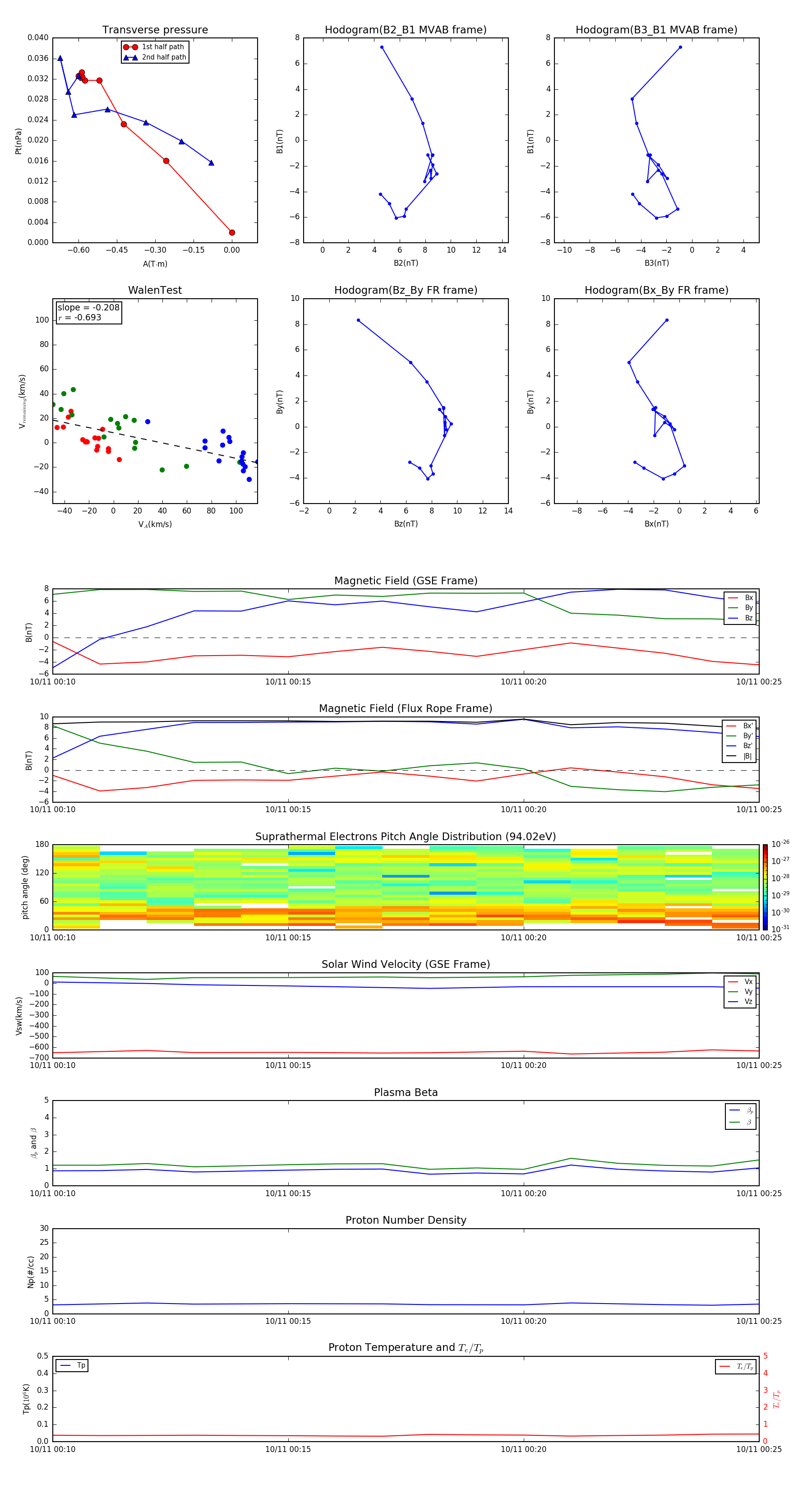Click the 'Bx(nT)' x-axis label
812x1489 pixels.
pos(656,524)
